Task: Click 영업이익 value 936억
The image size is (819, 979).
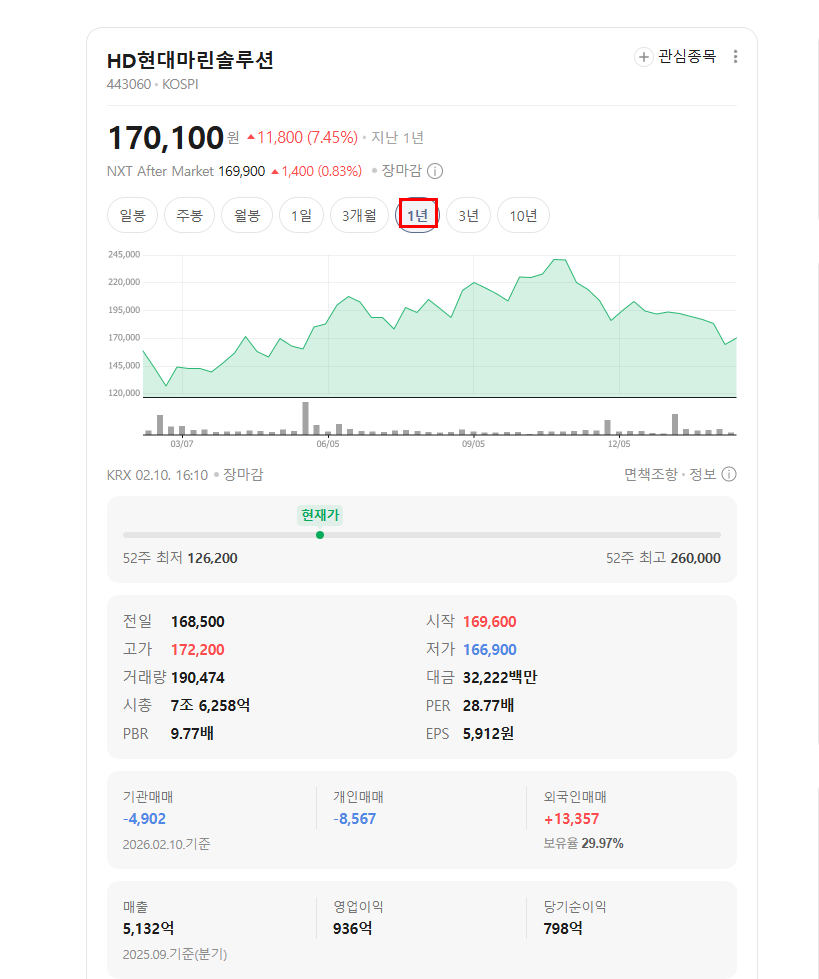Action: click(353, 929)
